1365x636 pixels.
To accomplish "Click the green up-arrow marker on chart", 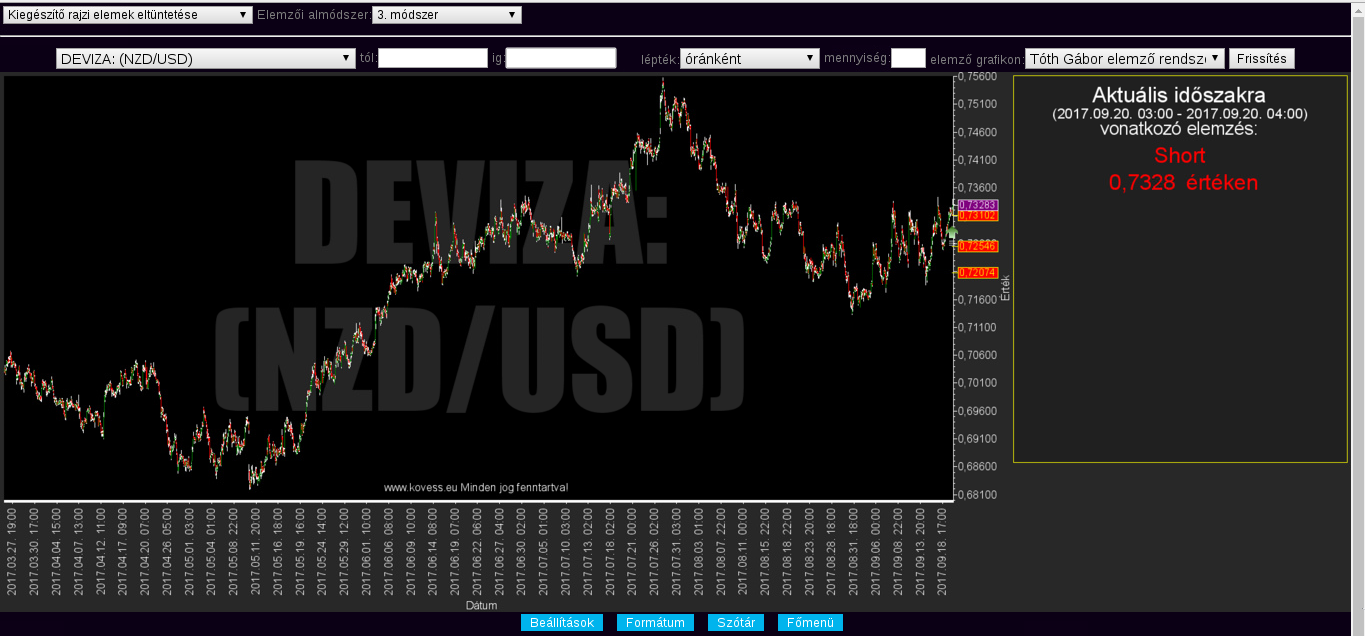I will [952, 232].
